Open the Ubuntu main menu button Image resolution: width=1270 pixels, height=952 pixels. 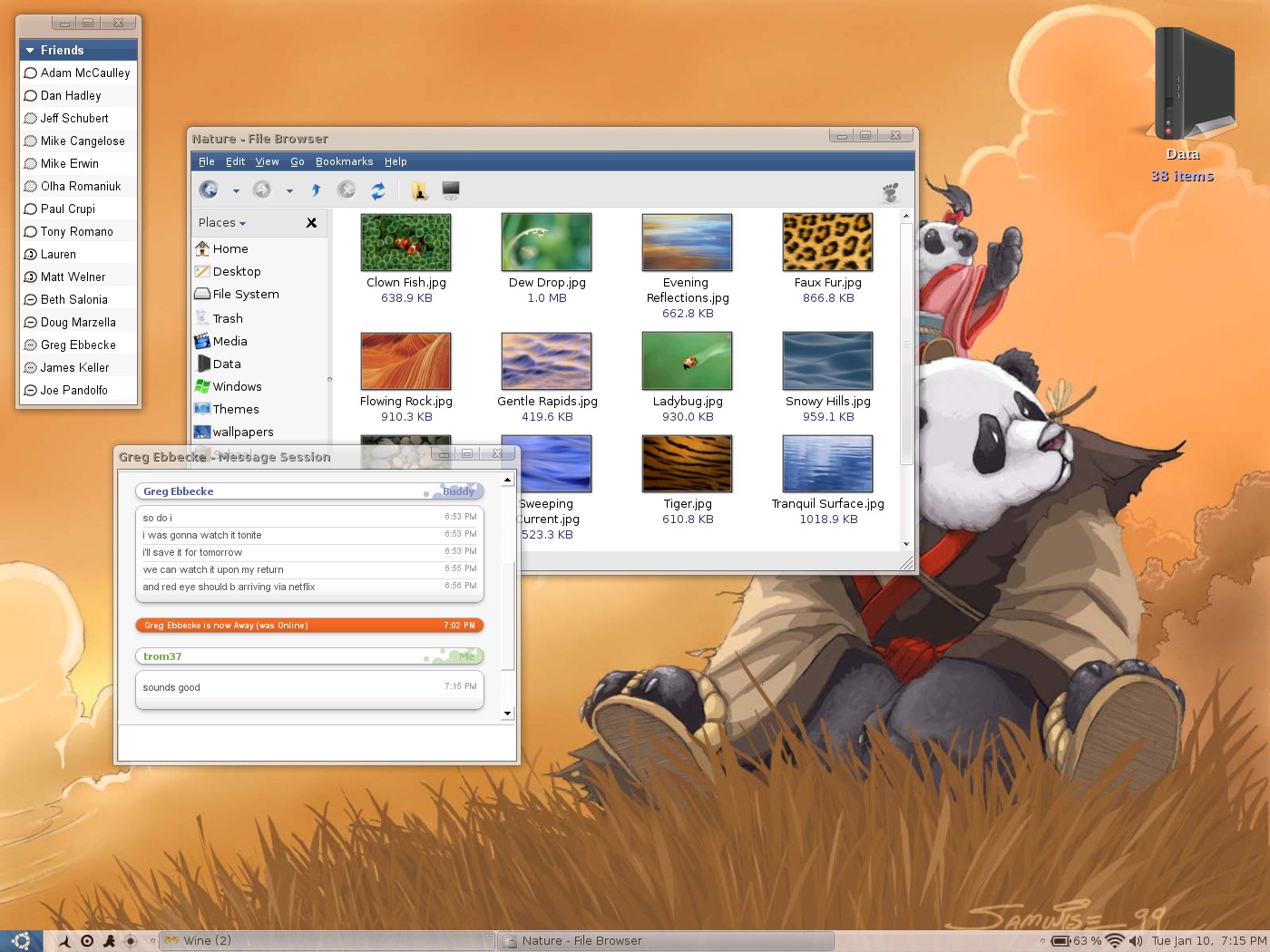point(21,940)
